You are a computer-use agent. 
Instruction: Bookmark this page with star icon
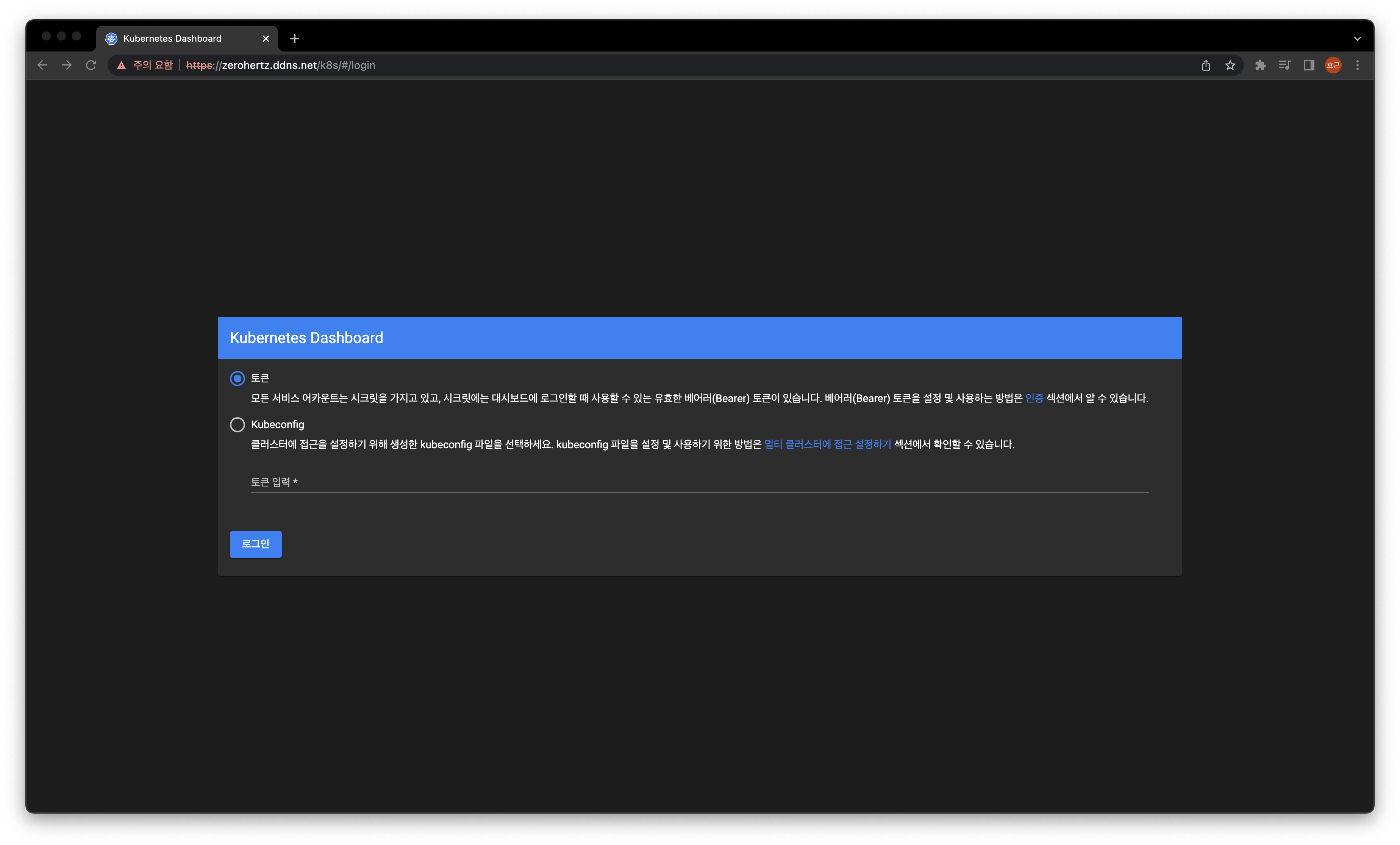pyautogui.click(x=1230, y=65)
